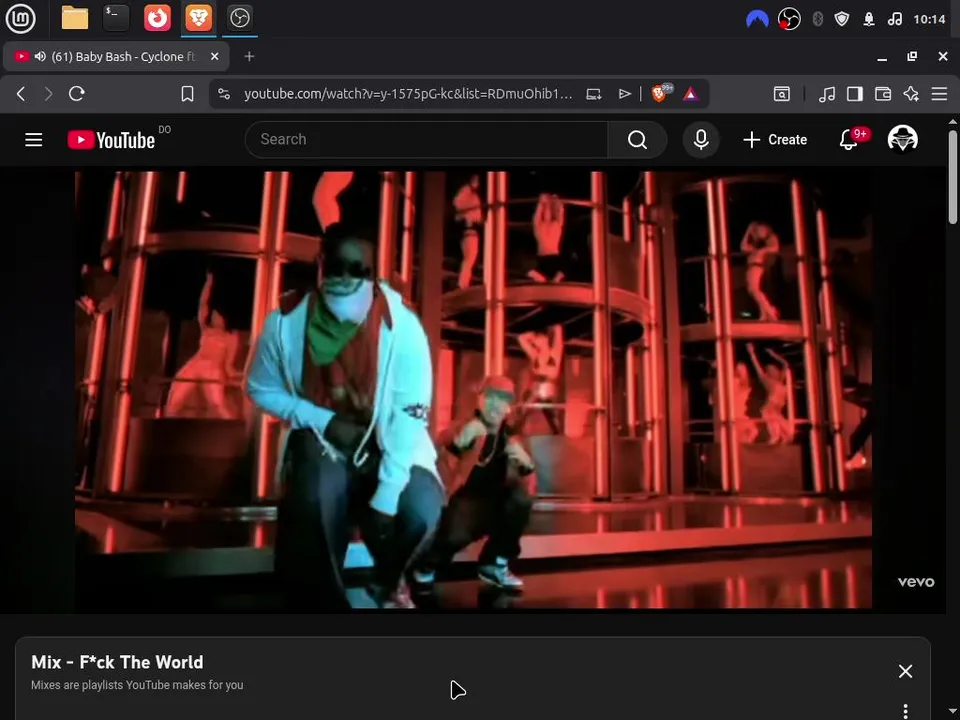Open the red swirl app in the panel

(157, 18)
